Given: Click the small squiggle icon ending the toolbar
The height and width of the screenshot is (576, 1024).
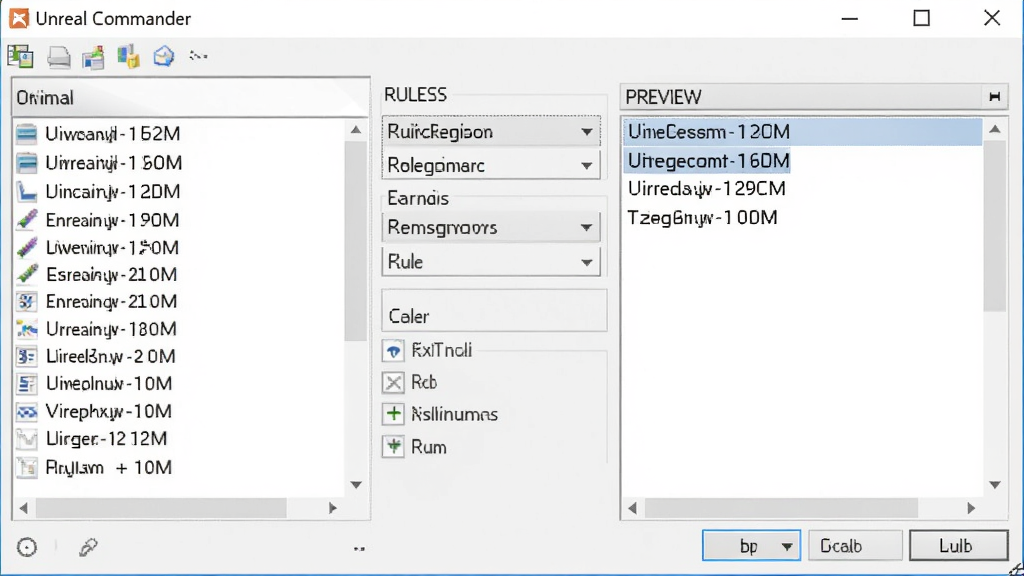Looking at the screenshot, I should (198, 56).
